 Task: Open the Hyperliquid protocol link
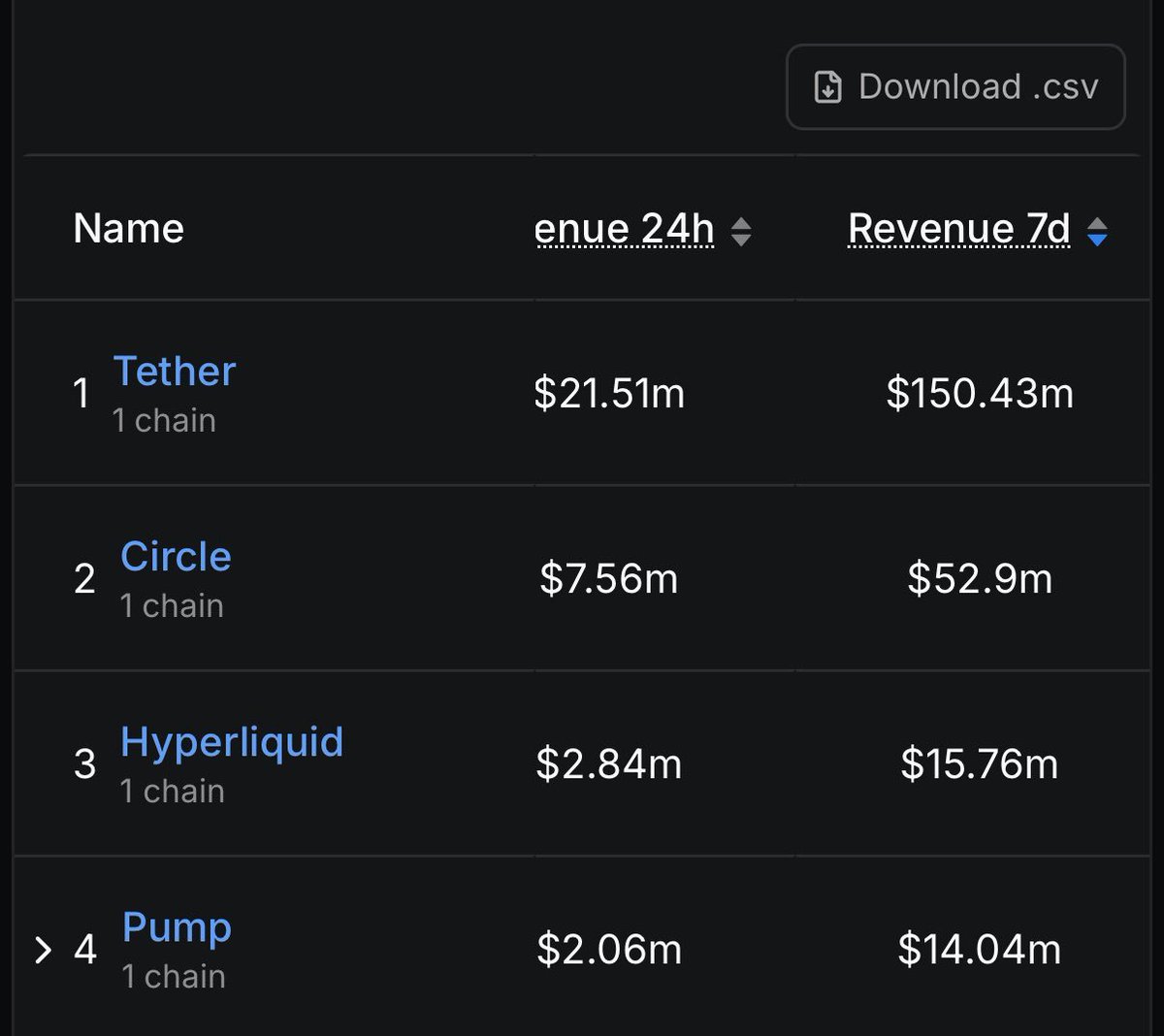(232, 742)
